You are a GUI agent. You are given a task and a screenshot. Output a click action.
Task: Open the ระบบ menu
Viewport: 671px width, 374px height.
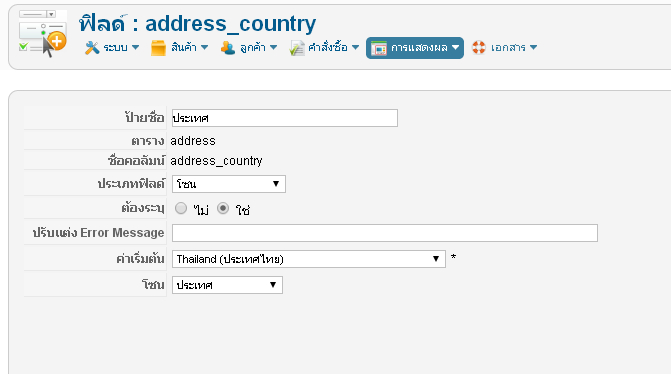(x=112, y=47)
